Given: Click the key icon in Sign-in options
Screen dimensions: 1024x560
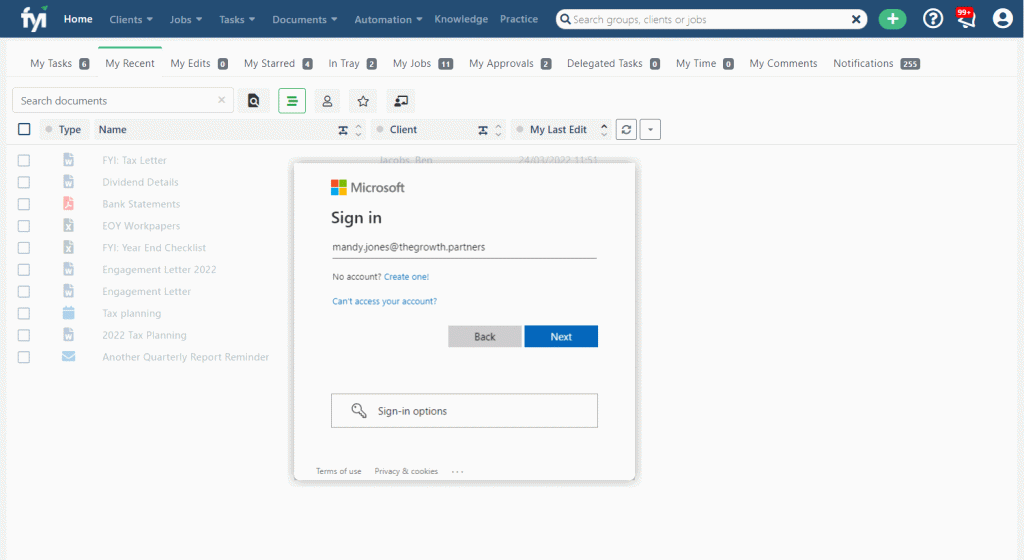Looking at the screenshot, I should 359,411.
